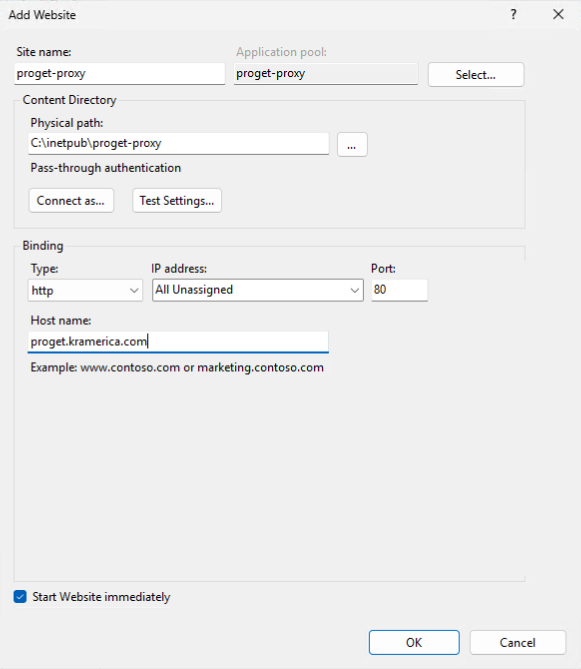Open the Connect as... dialog

(x=71, y=201)
